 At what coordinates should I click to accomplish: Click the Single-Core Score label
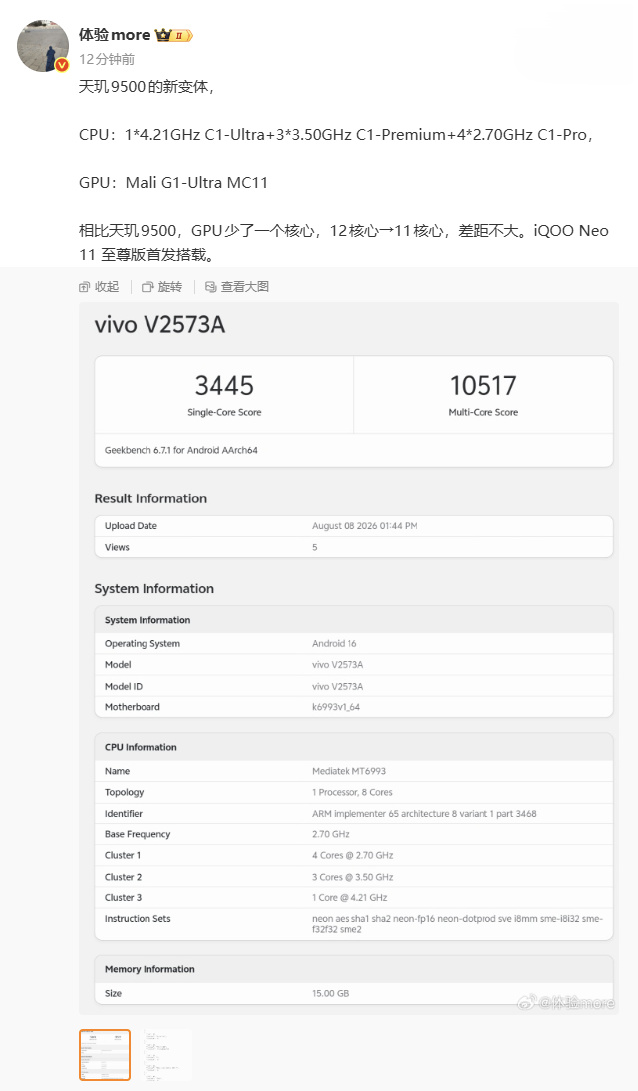coord(224,413)
